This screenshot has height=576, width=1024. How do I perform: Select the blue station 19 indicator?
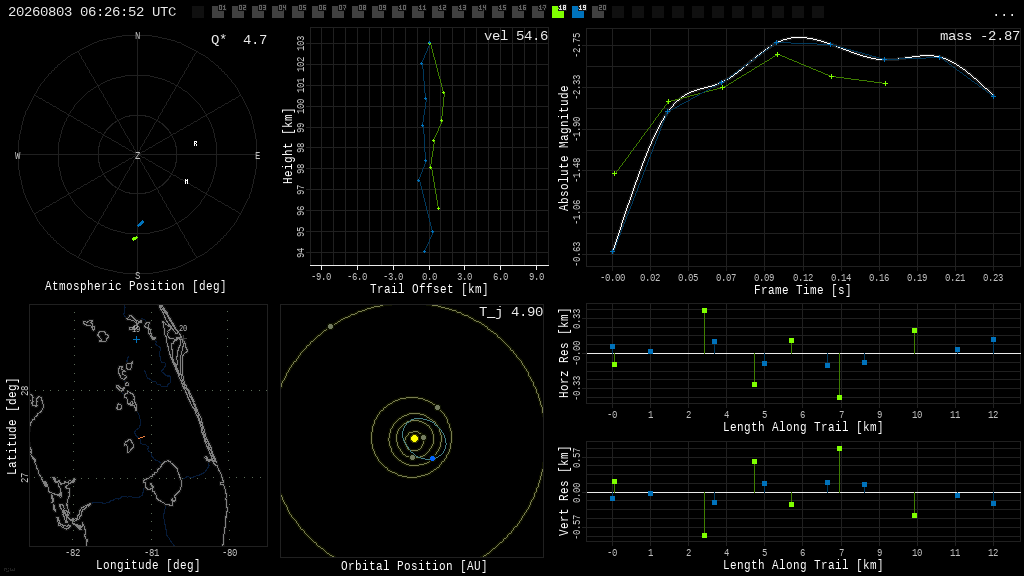(x=578, y=12)
